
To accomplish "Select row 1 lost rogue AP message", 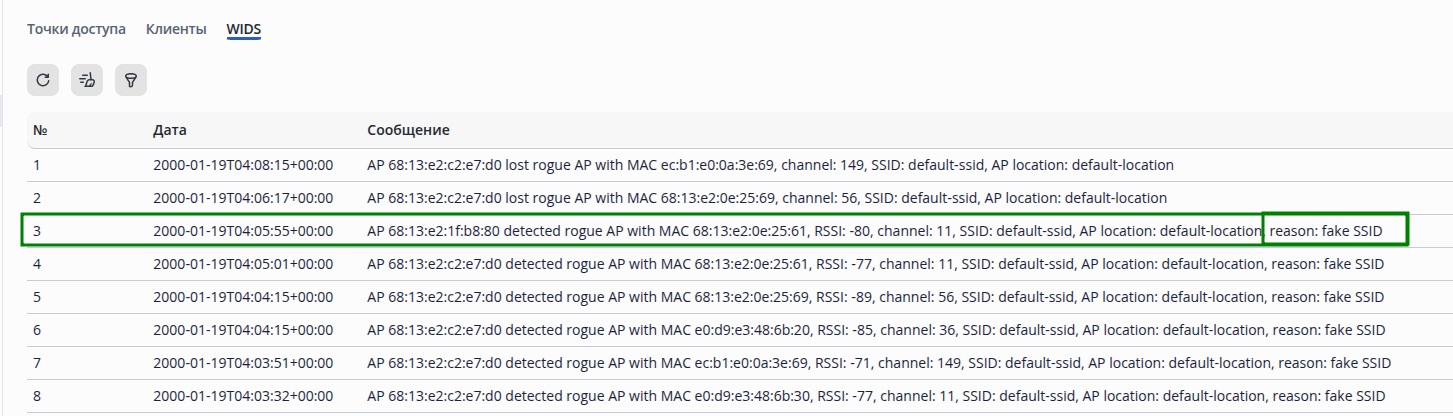I will coord(770,164).
